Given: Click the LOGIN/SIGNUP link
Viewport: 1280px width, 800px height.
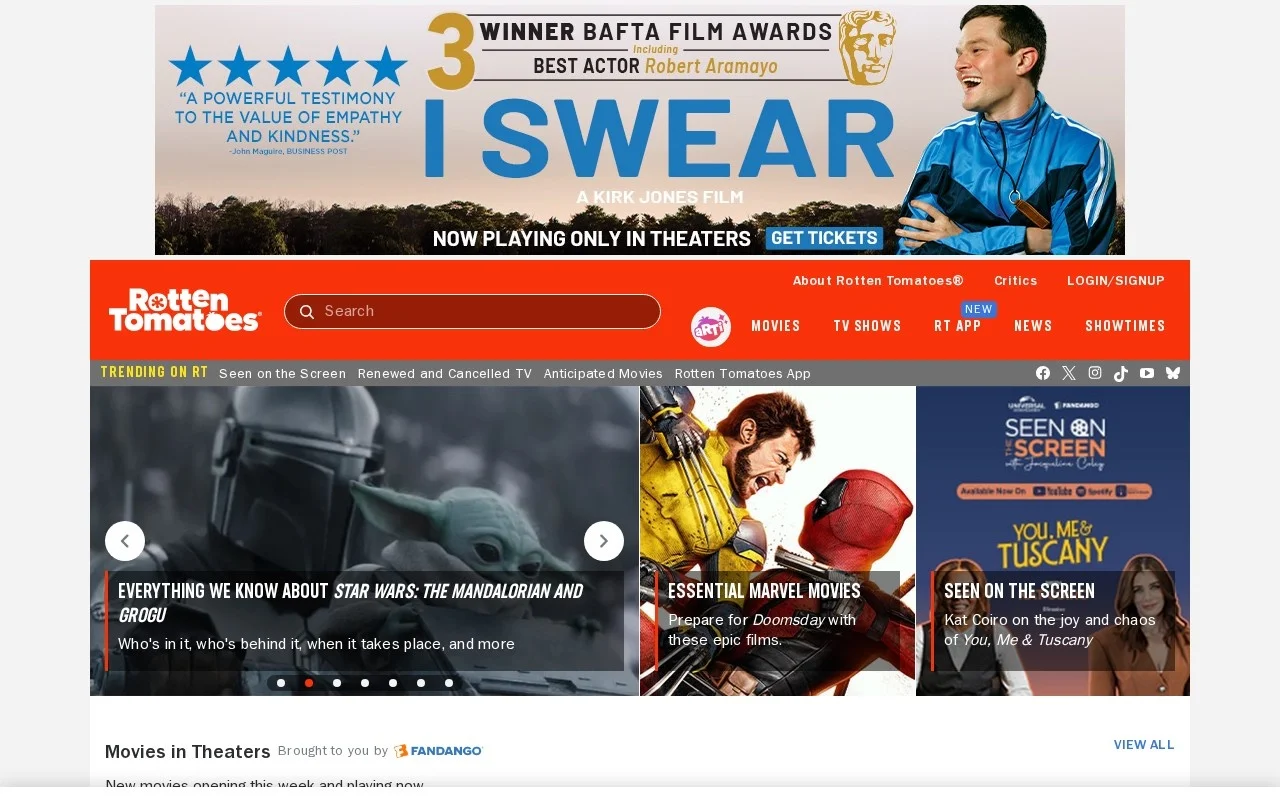Looking at the screenshot, I should click(1115, 281).
